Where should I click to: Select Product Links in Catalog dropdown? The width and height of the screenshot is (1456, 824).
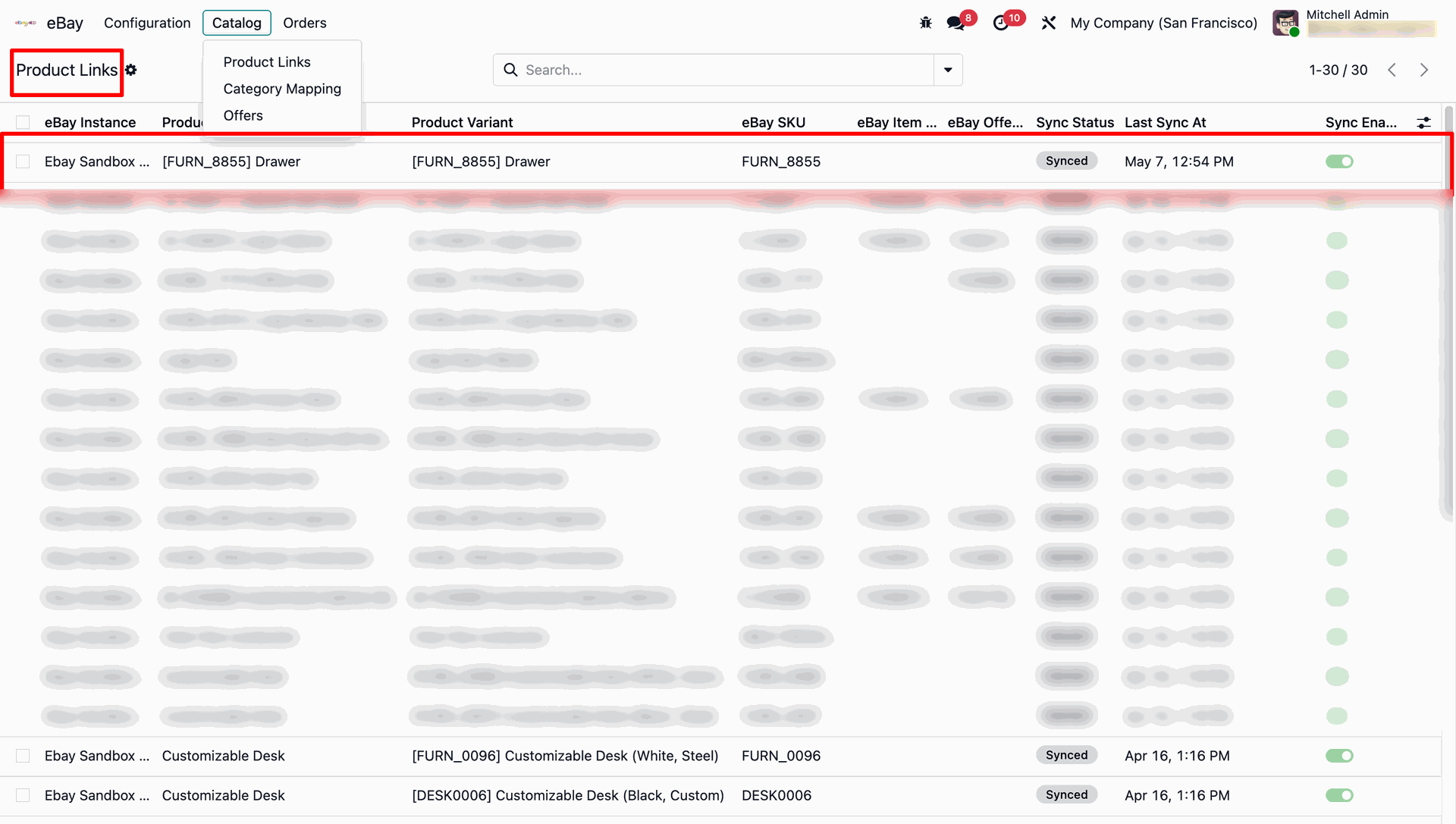[267, 62]
